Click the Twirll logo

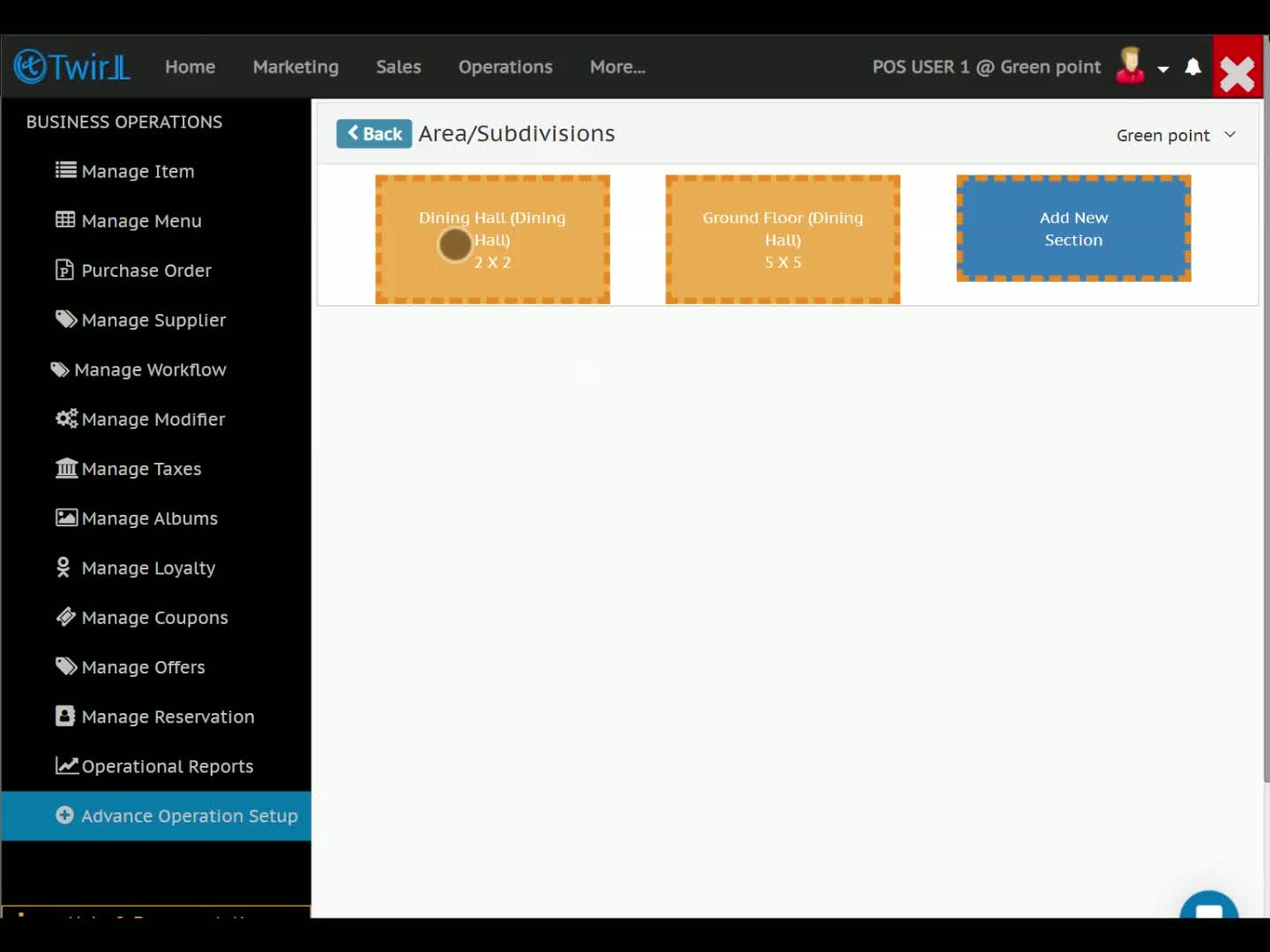click(72, 66)
